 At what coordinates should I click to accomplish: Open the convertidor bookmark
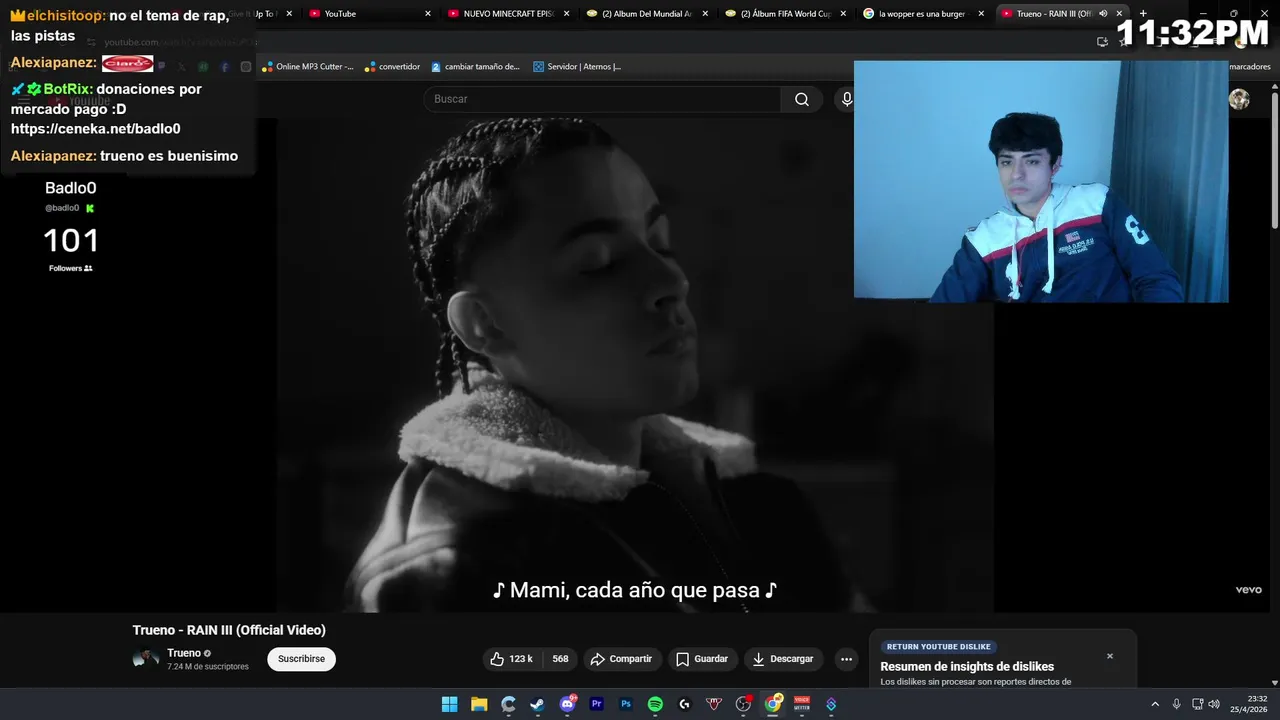tap(393, 67)
